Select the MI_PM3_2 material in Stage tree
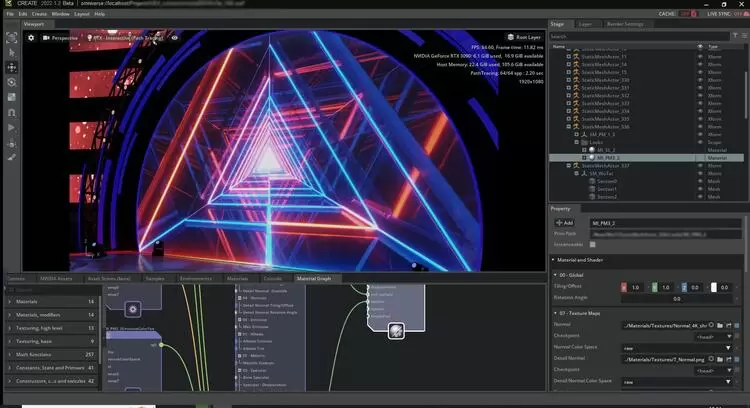The image size is (750, 408). coord(608,158)
